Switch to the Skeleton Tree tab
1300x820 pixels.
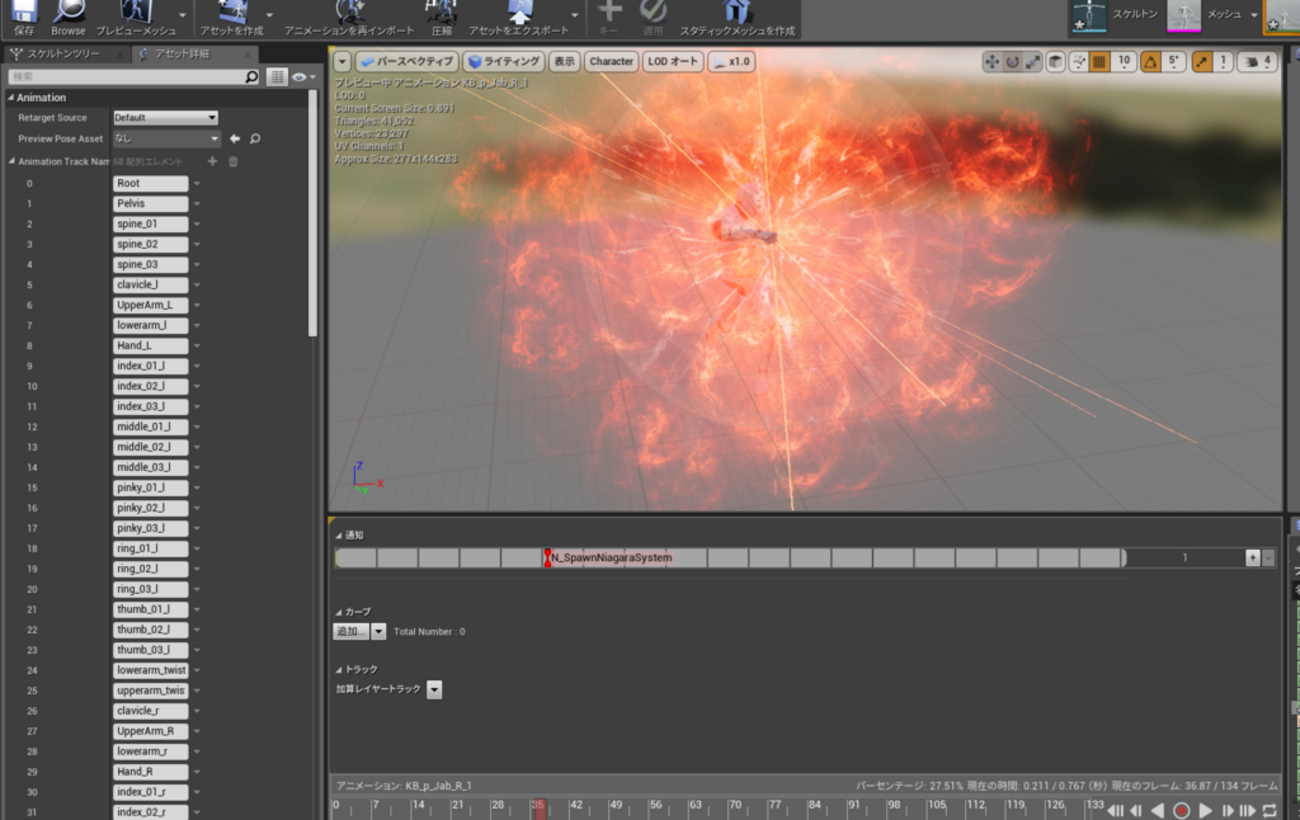62,54
